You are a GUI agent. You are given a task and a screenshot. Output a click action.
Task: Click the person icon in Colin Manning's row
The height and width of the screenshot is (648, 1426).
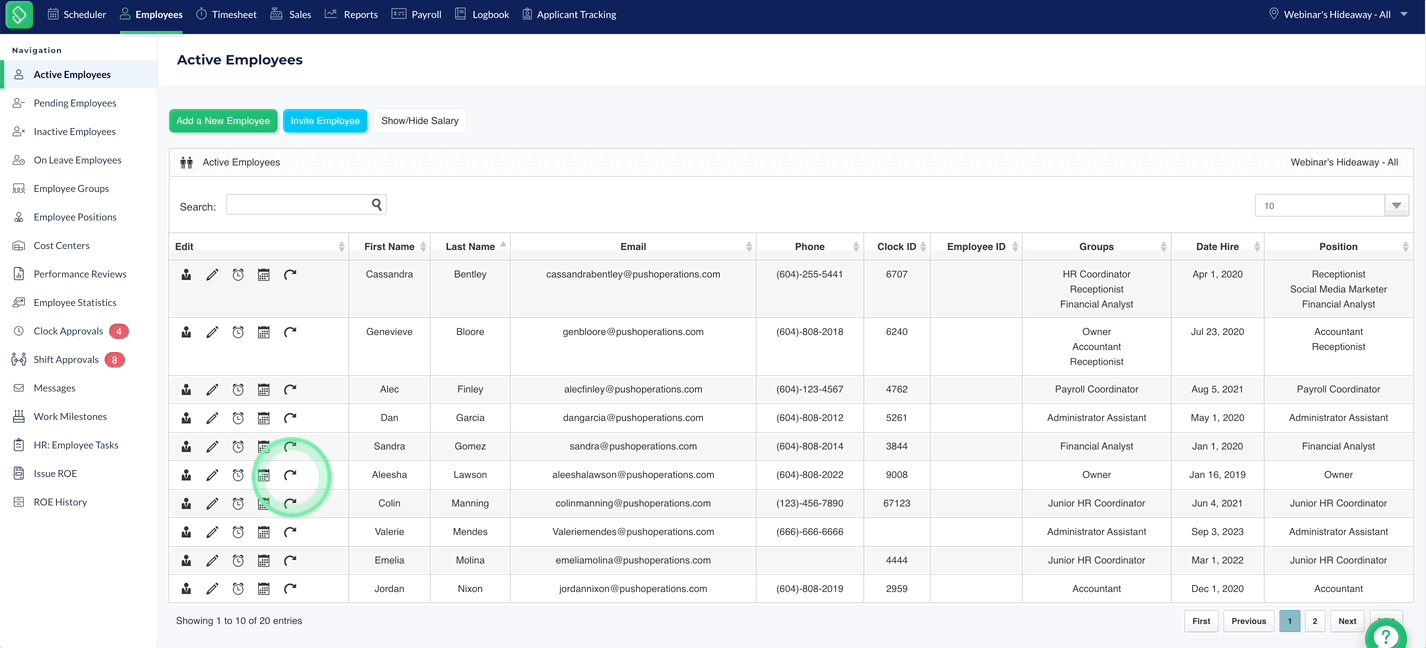(x=186, y=504)
